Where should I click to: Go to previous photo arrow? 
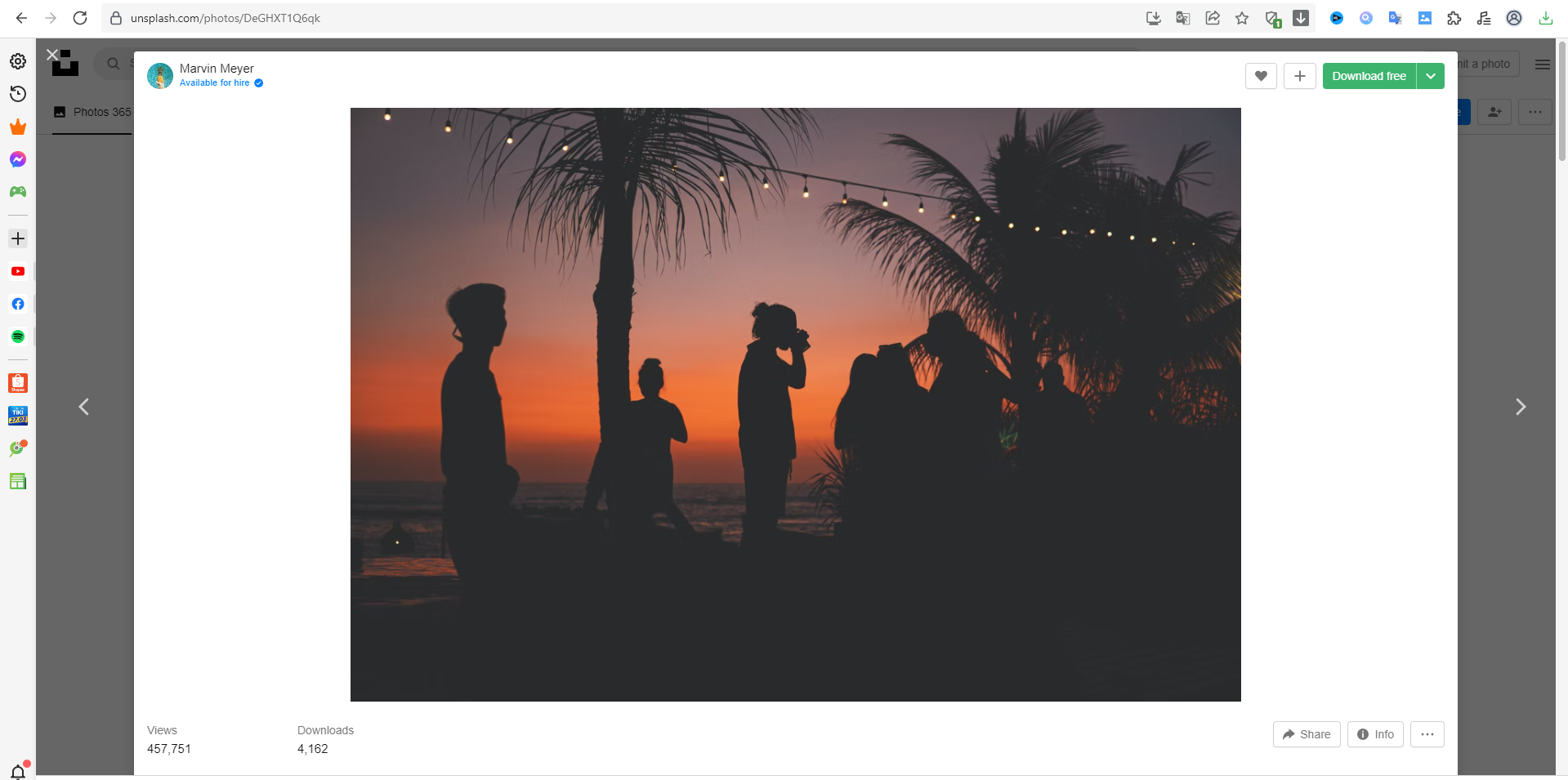(x=83, y=407)
